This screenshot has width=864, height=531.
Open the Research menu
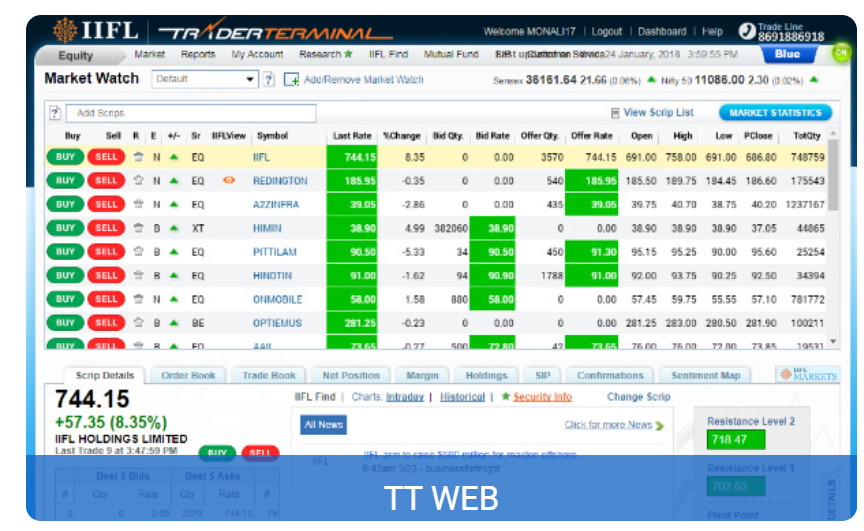click(326, 55)
